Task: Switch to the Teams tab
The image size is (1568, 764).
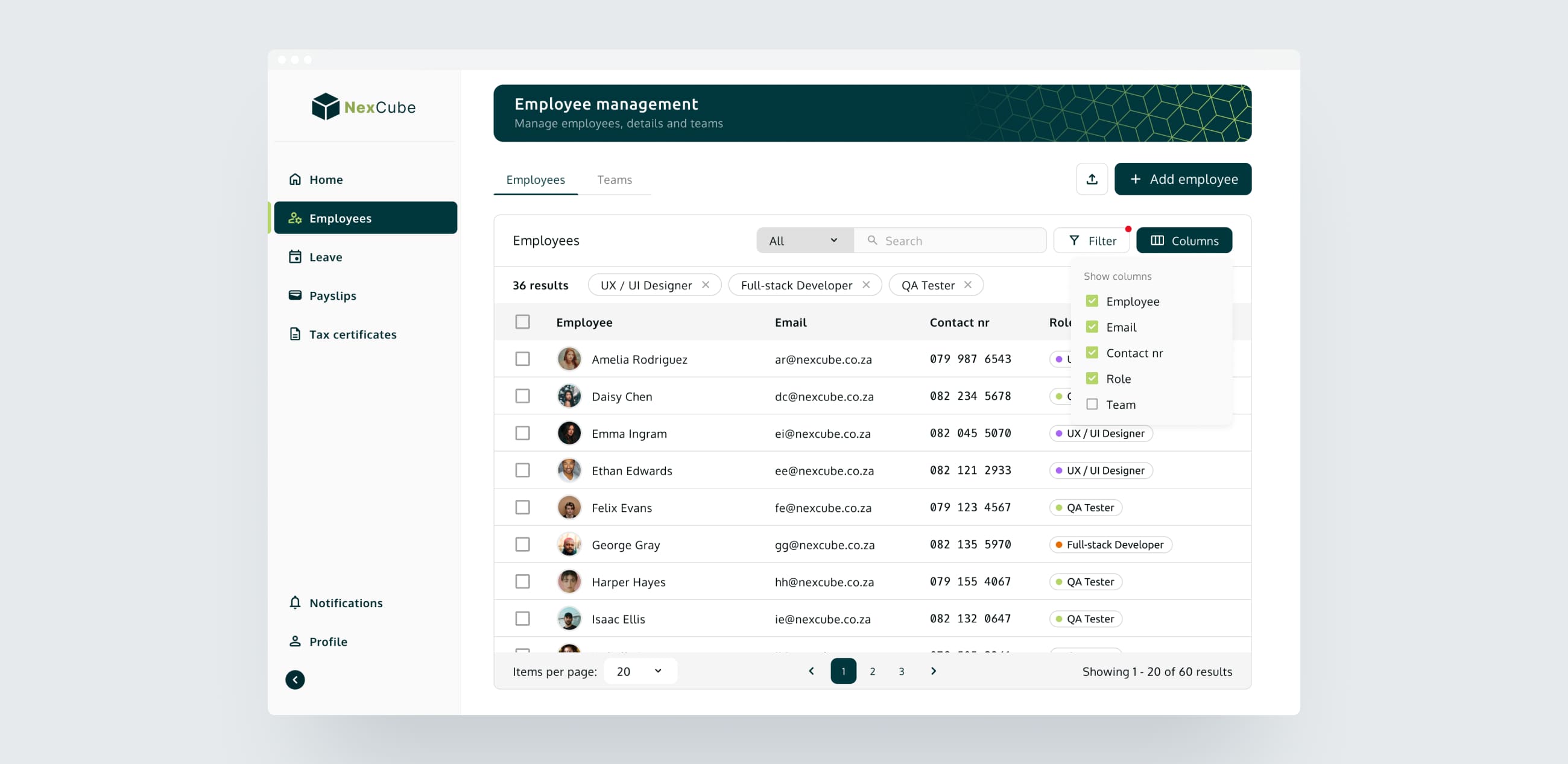Action: click(x=614, y=180)
